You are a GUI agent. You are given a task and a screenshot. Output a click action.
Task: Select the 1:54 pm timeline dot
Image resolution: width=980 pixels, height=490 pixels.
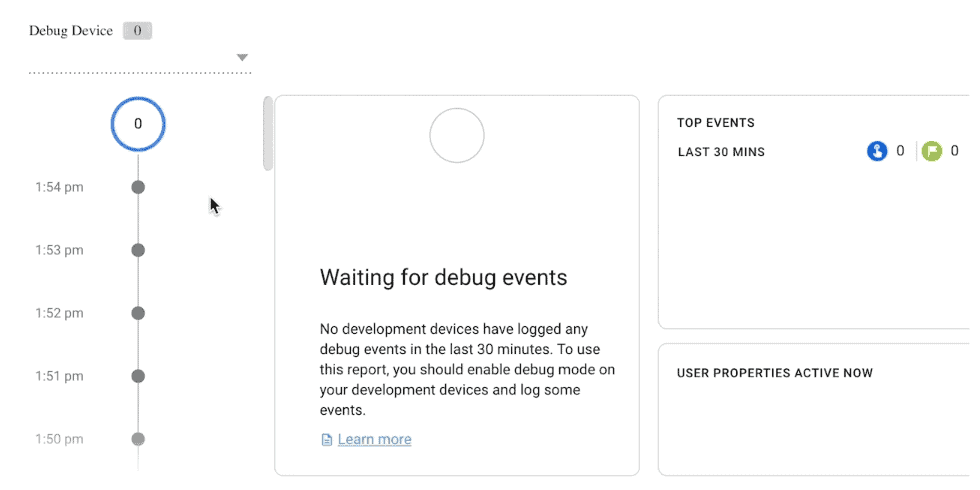tap(138, 187)
